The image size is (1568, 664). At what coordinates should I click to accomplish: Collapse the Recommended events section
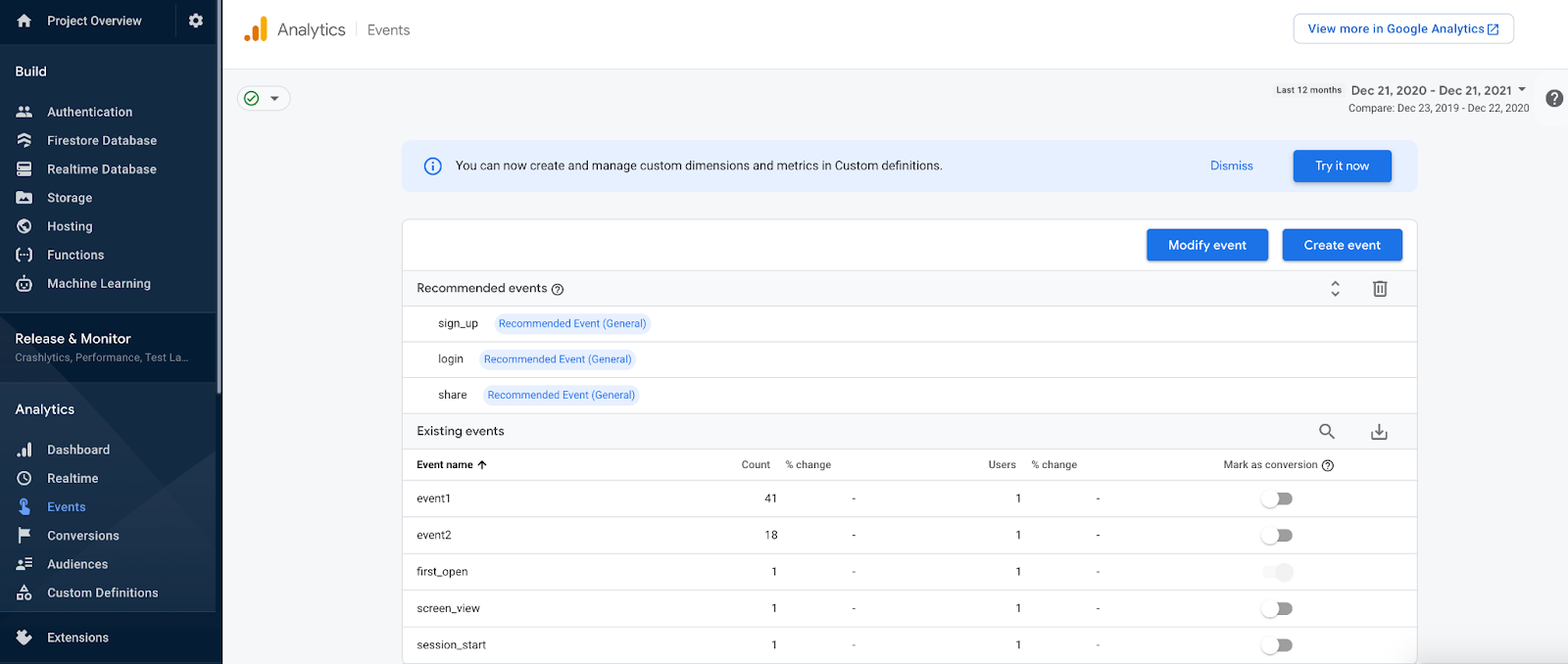(x=1335, y=289)
